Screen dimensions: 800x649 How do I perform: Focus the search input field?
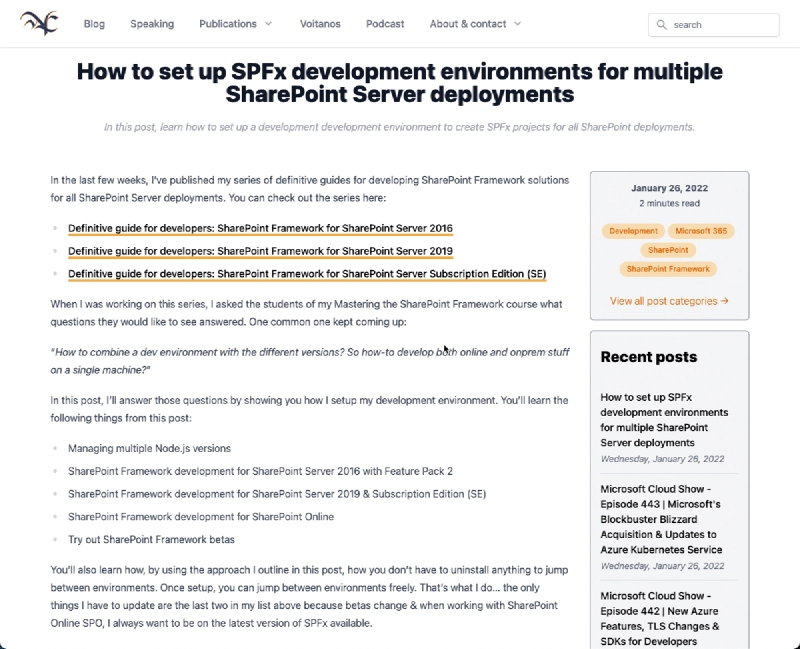click(x=713, y=24)
